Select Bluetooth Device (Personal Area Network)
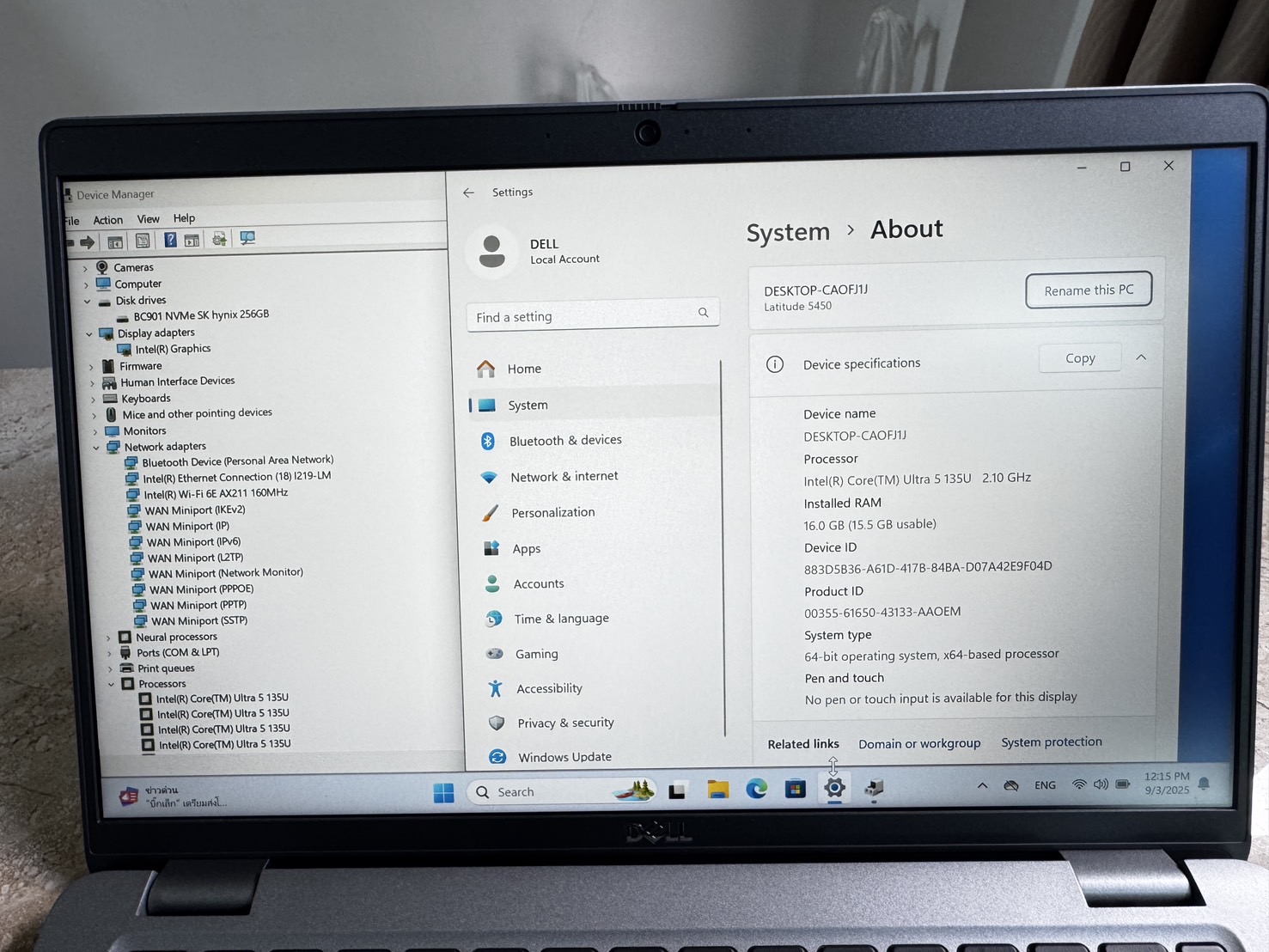This screenshot has width=1269, height=952. [x=238, y=461]
